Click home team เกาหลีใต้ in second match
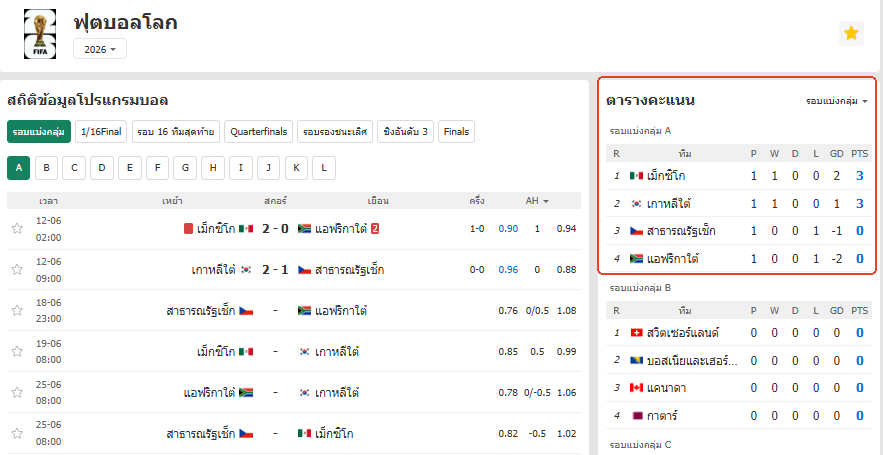Viewport: 883px width, 455px height. coord(213,270)
